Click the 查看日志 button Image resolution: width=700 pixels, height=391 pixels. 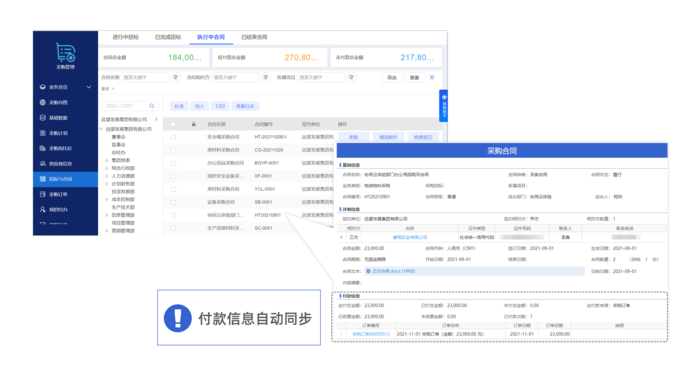245,106
